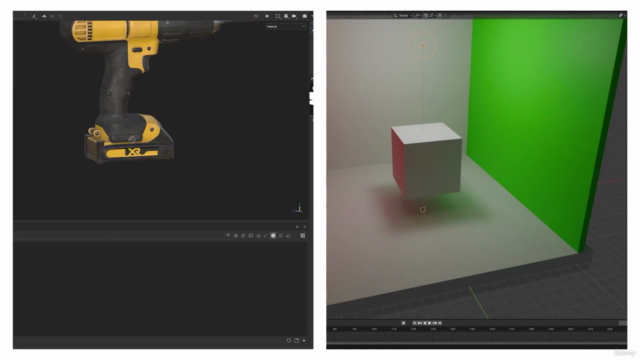
Task: Jump to next keyframe in timeline
Action: [435, 323]
